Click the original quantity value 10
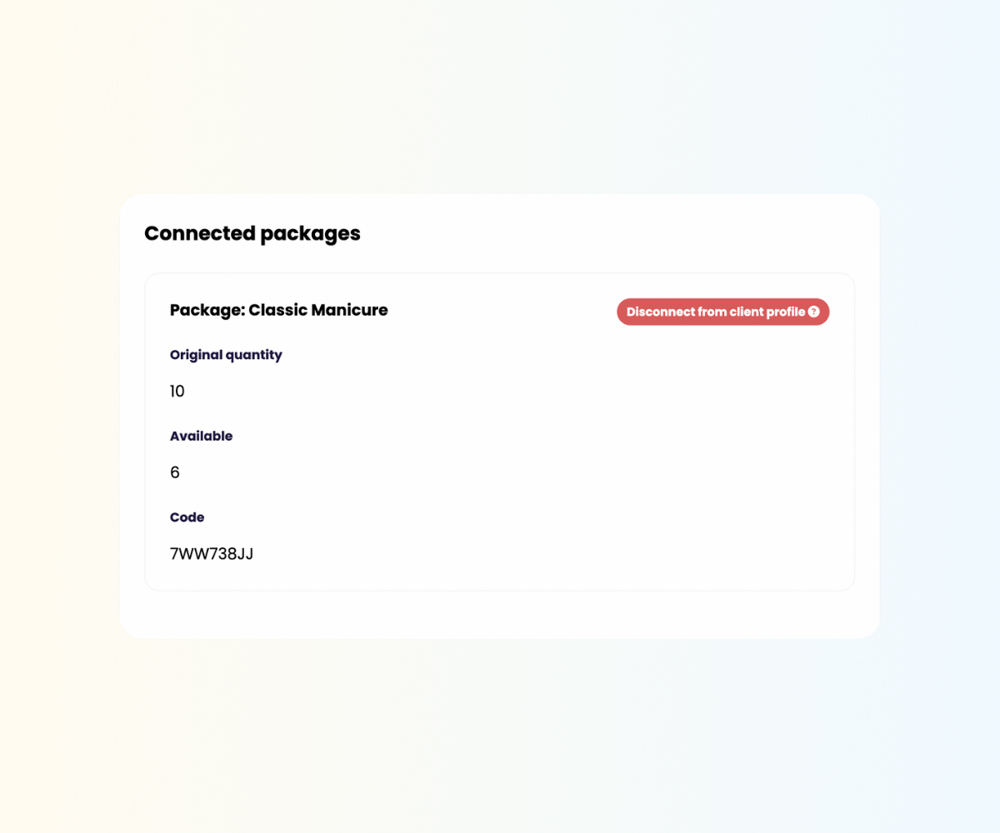 click(177, 391)
